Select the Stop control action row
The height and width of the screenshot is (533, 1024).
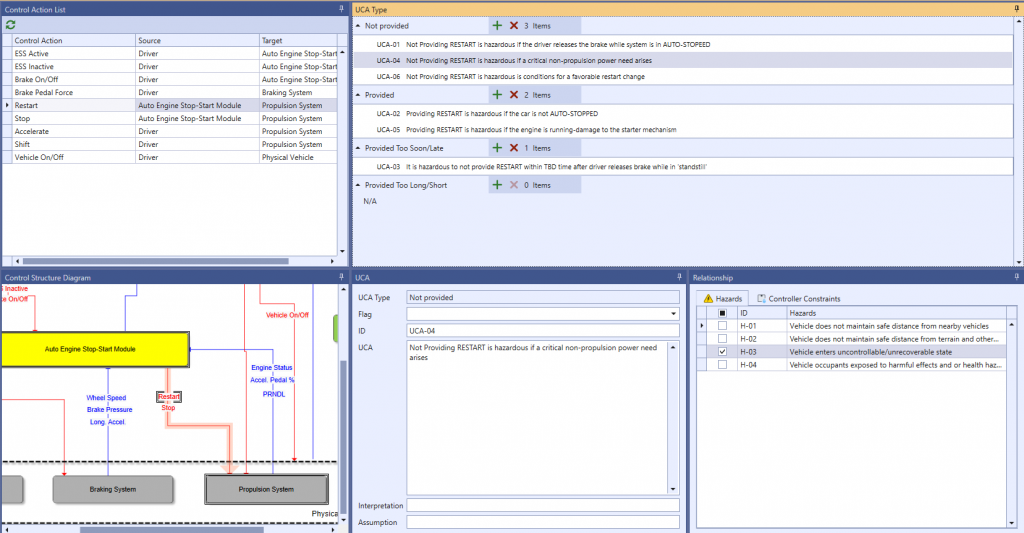[x=170, y=118]
